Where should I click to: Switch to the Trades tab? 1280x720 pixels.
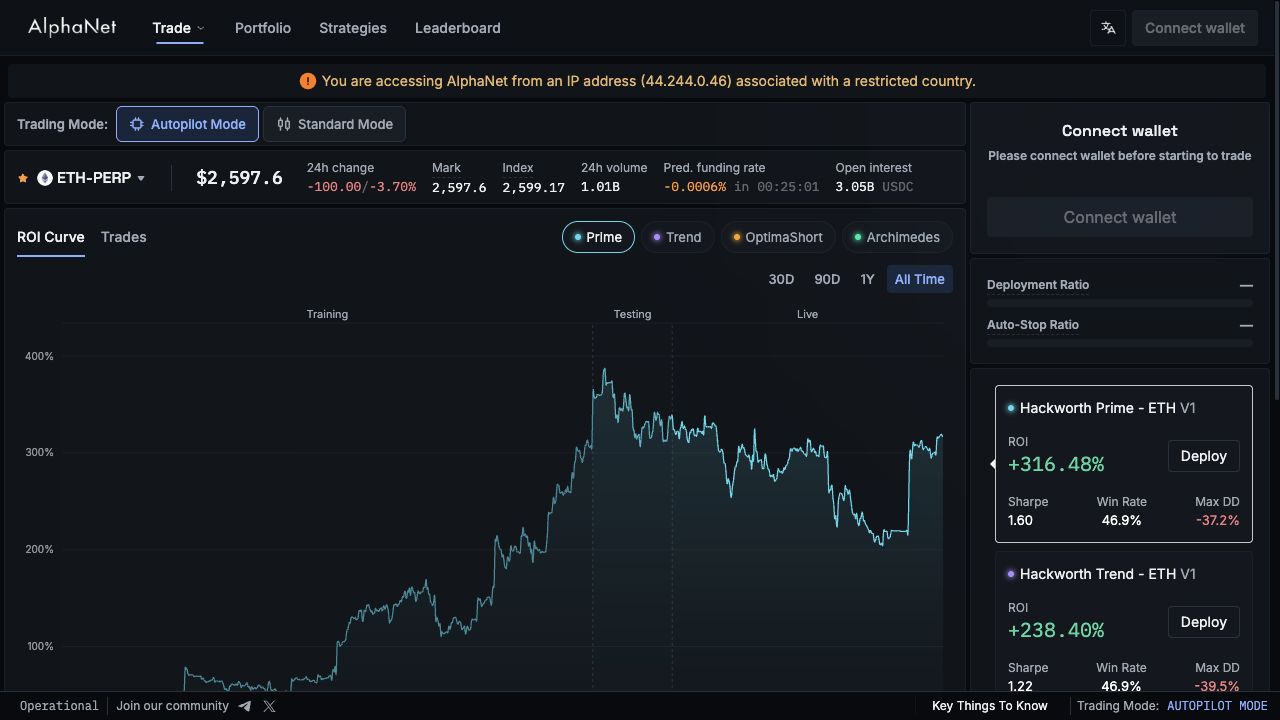124,237
